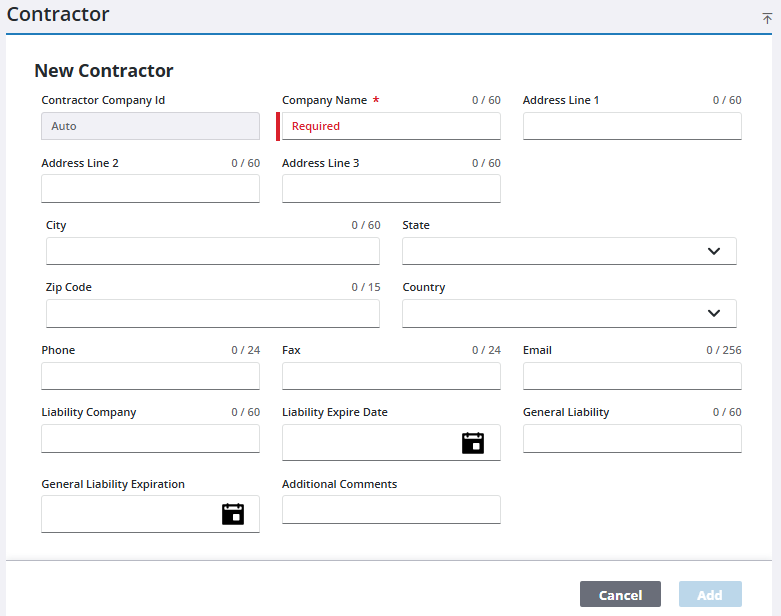Open General Liability Expiration calendar icon

tap(232, 514)
